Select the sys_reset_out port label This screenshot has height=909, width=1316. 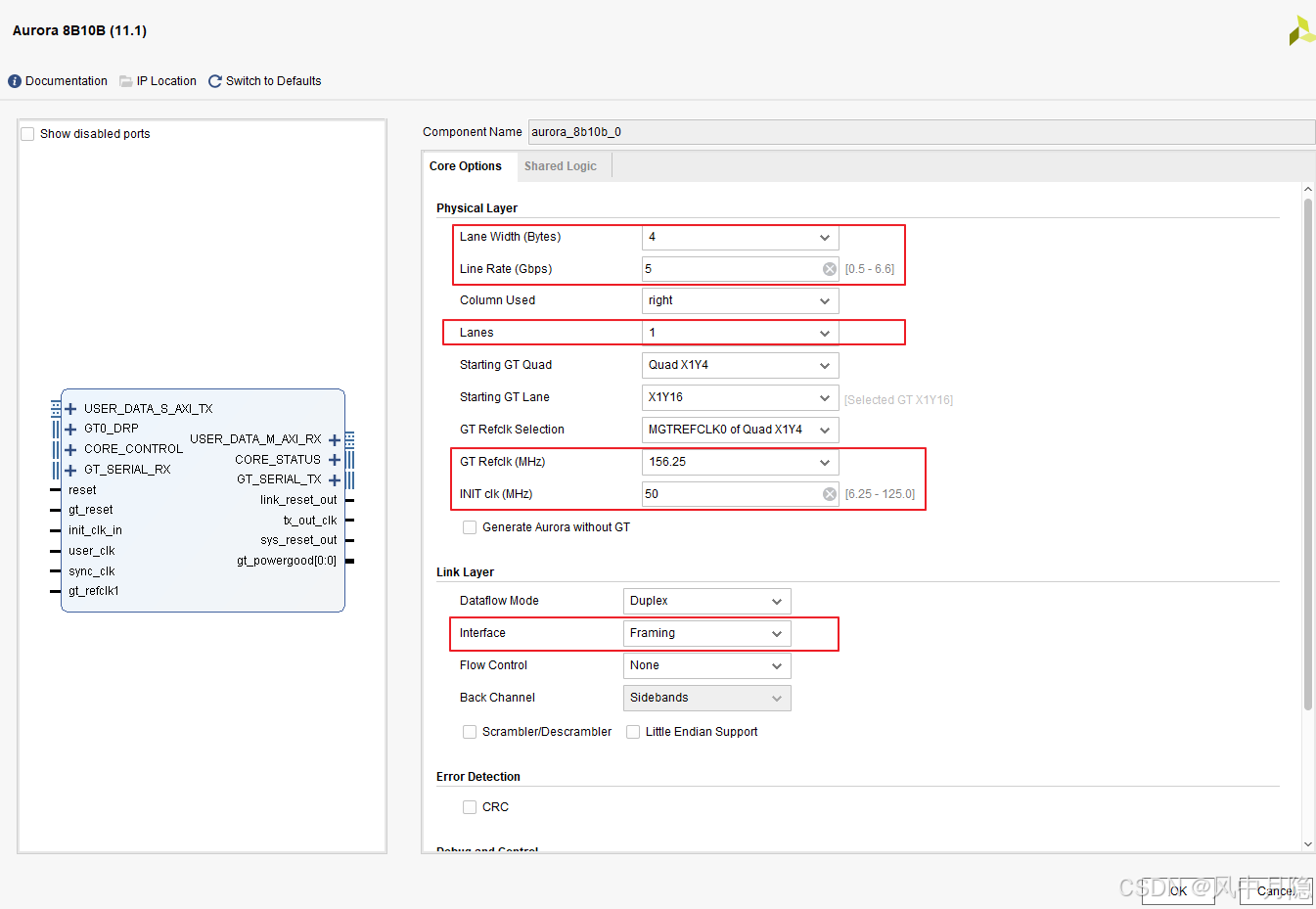[298, 540]
